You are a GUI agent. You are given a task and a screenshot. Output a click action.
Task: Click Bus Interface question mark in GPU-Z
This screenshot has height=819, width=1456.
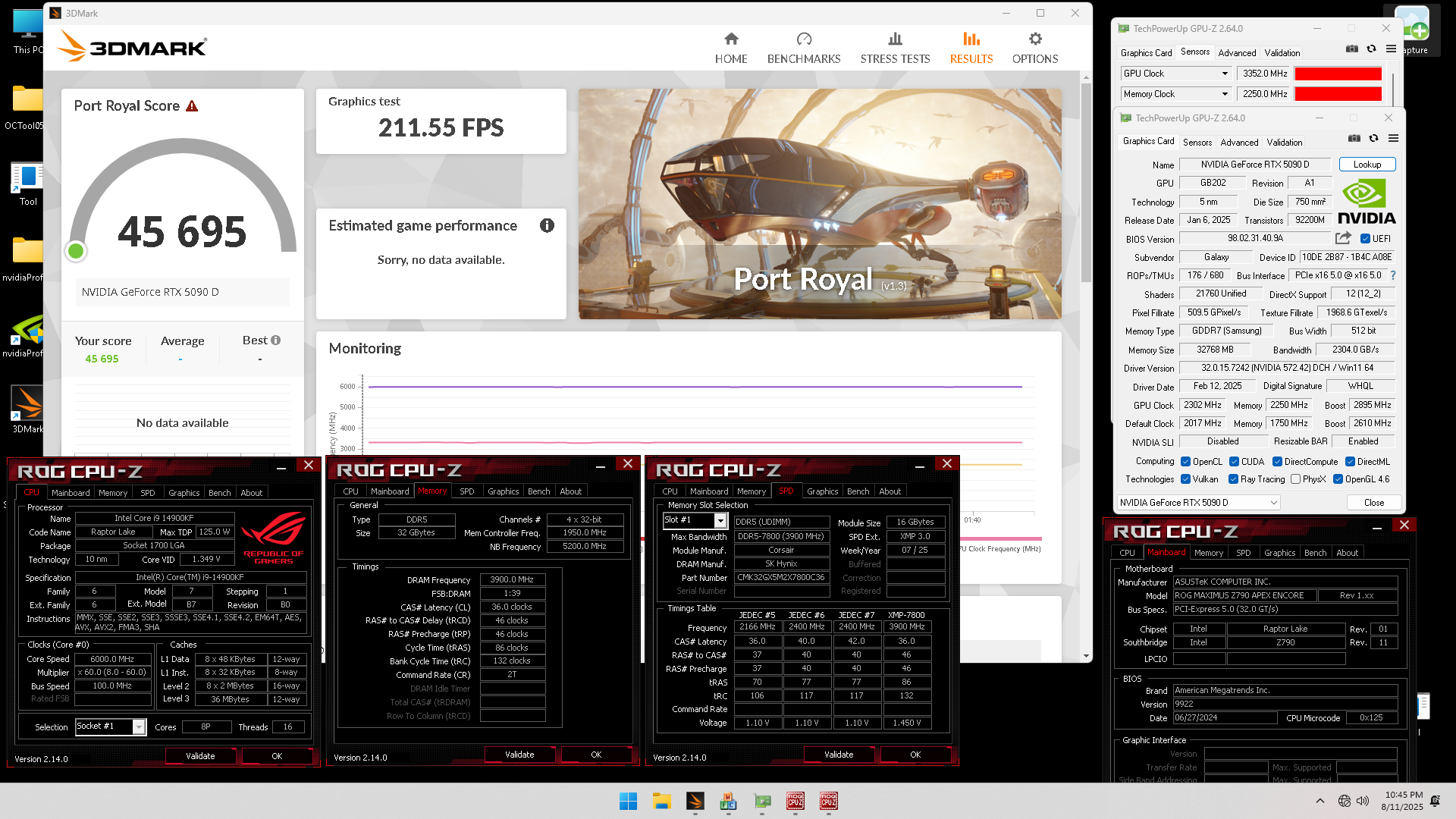click(1392, 275)
